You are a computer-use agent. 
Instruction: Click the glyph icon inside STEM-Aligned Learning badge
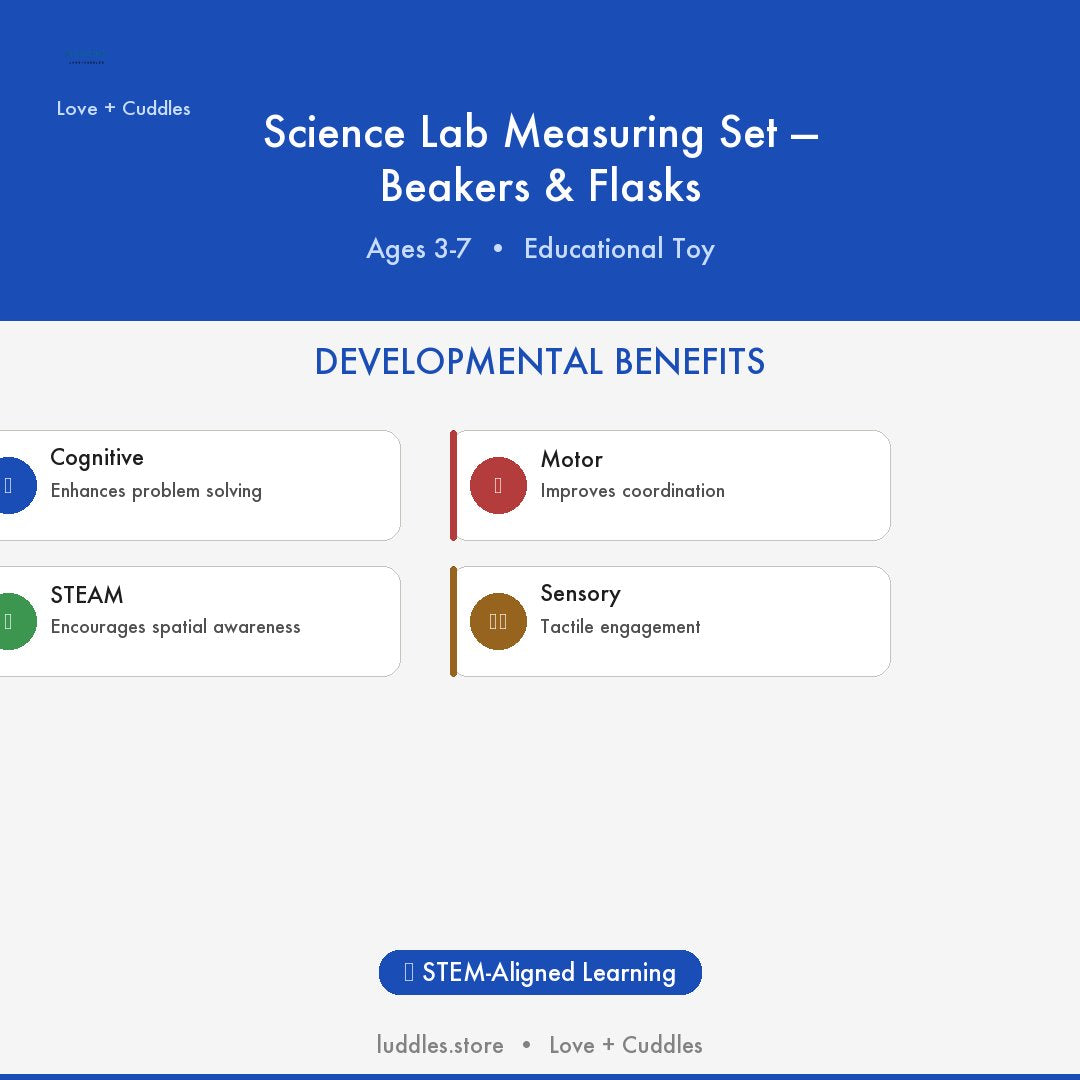pos(408,972)
